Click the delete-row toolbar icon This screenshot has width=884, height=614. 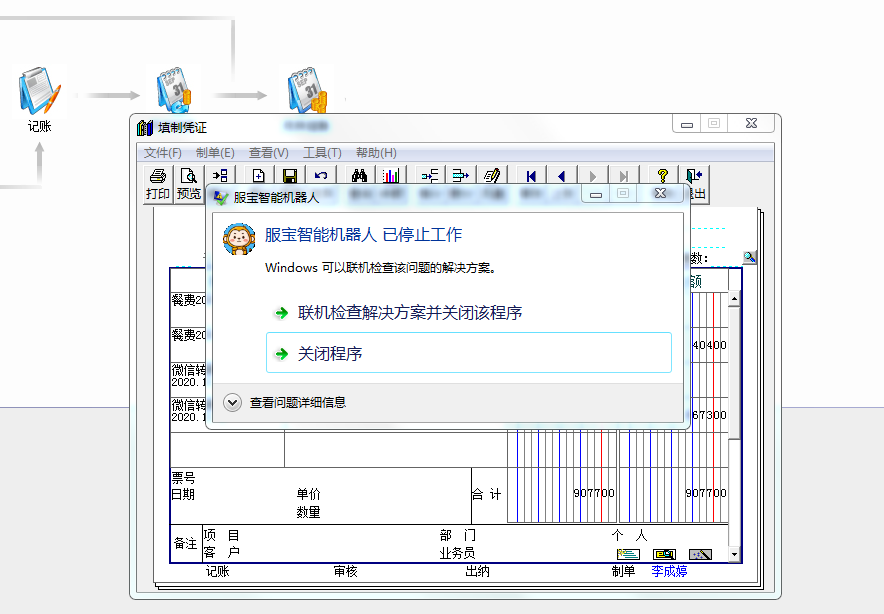point(461,176)
